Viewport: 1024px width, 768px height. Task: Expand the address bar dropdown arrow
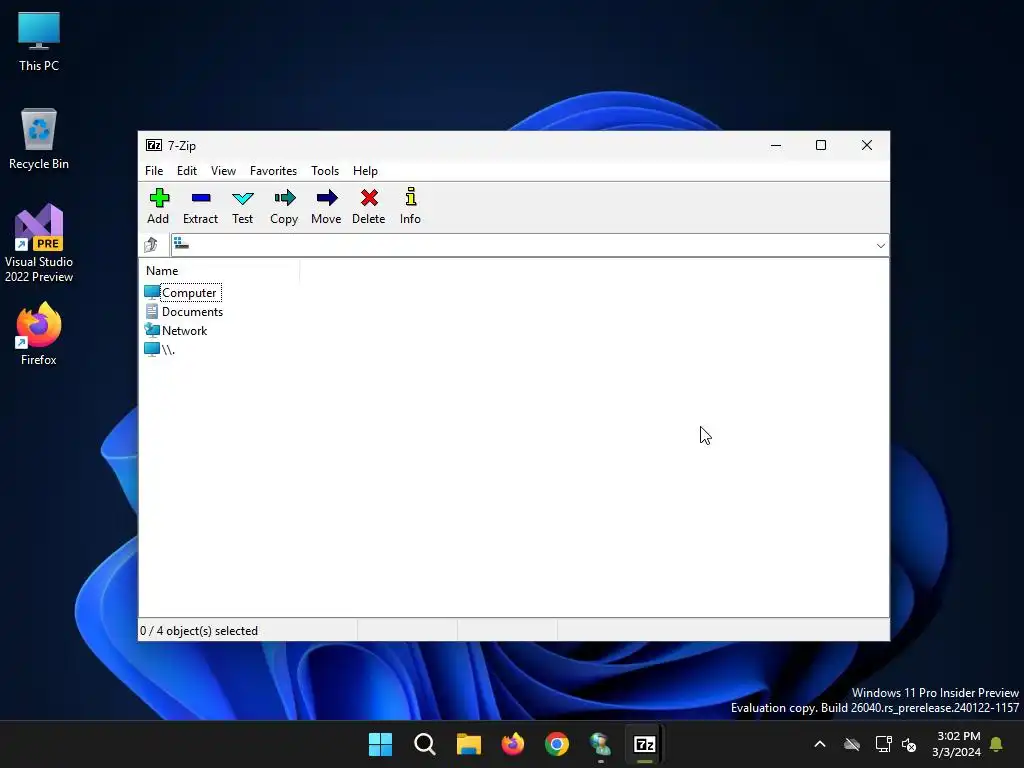(880, 246)
